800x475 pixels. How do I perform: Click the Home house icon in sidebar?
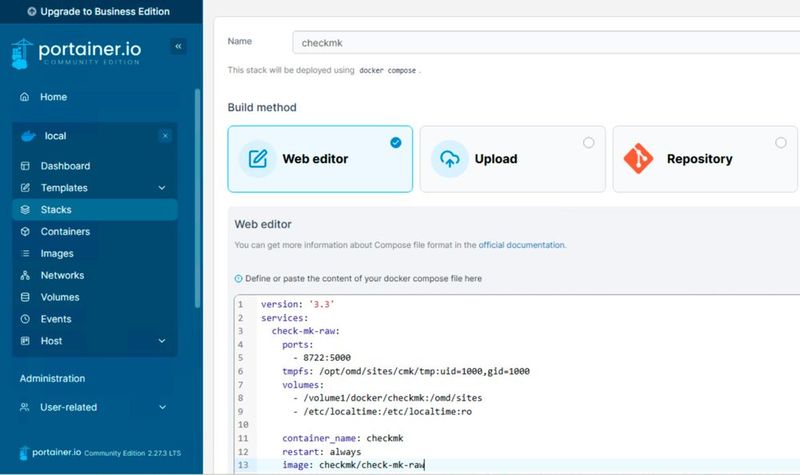coord(25,97)
